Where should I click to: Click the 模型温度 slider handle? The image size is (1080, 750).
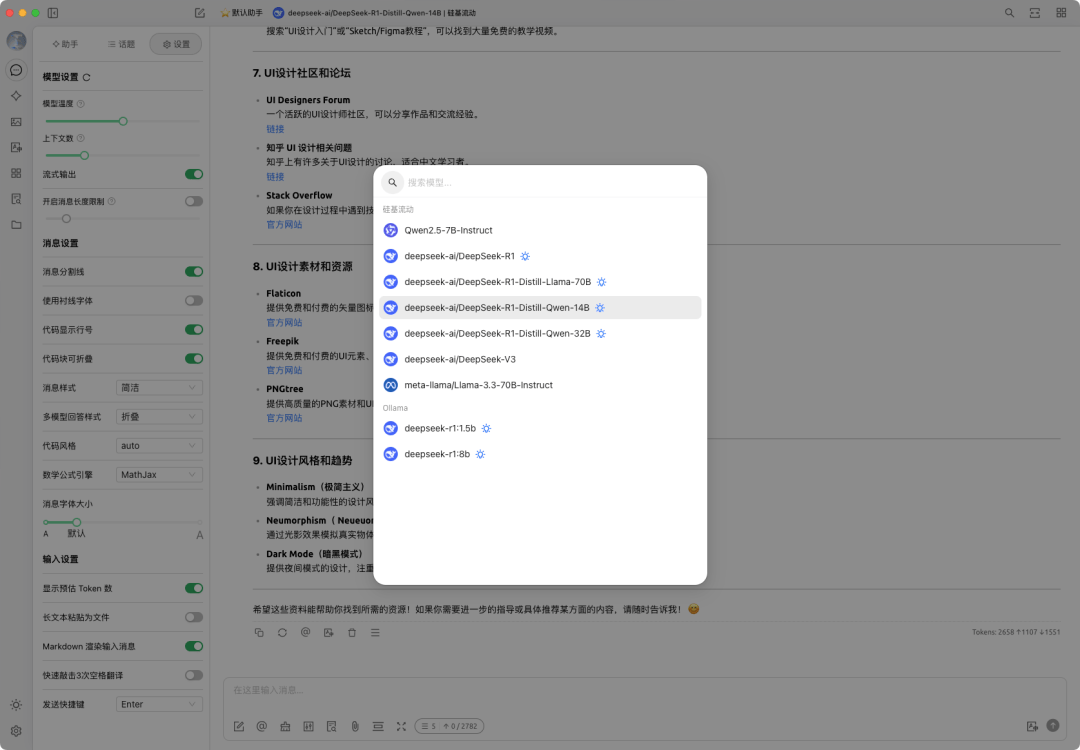(x=123, y=121)
